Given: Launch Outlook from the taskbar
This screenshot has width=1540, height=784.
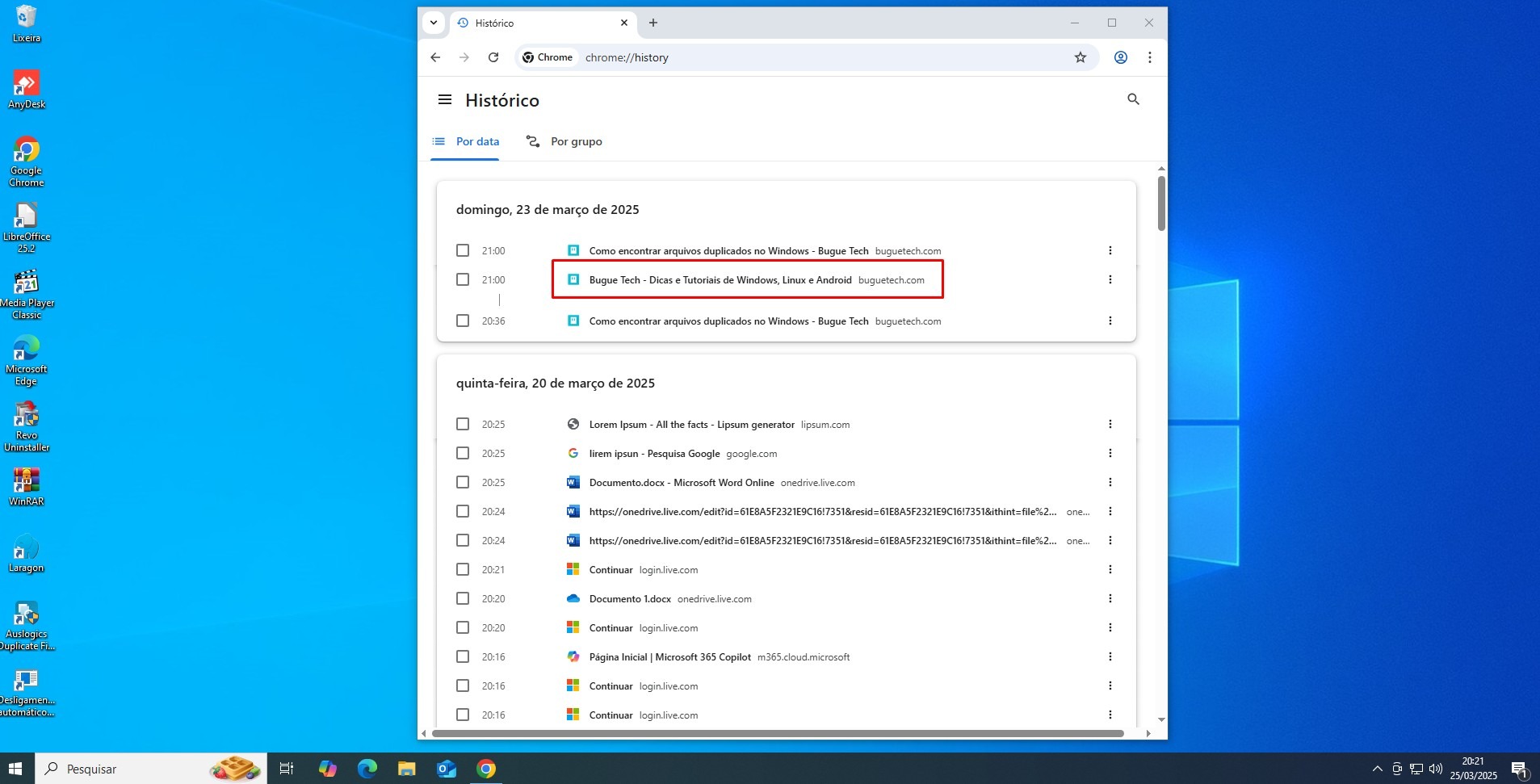Looking at the screenshot, I should coord(446,768).
